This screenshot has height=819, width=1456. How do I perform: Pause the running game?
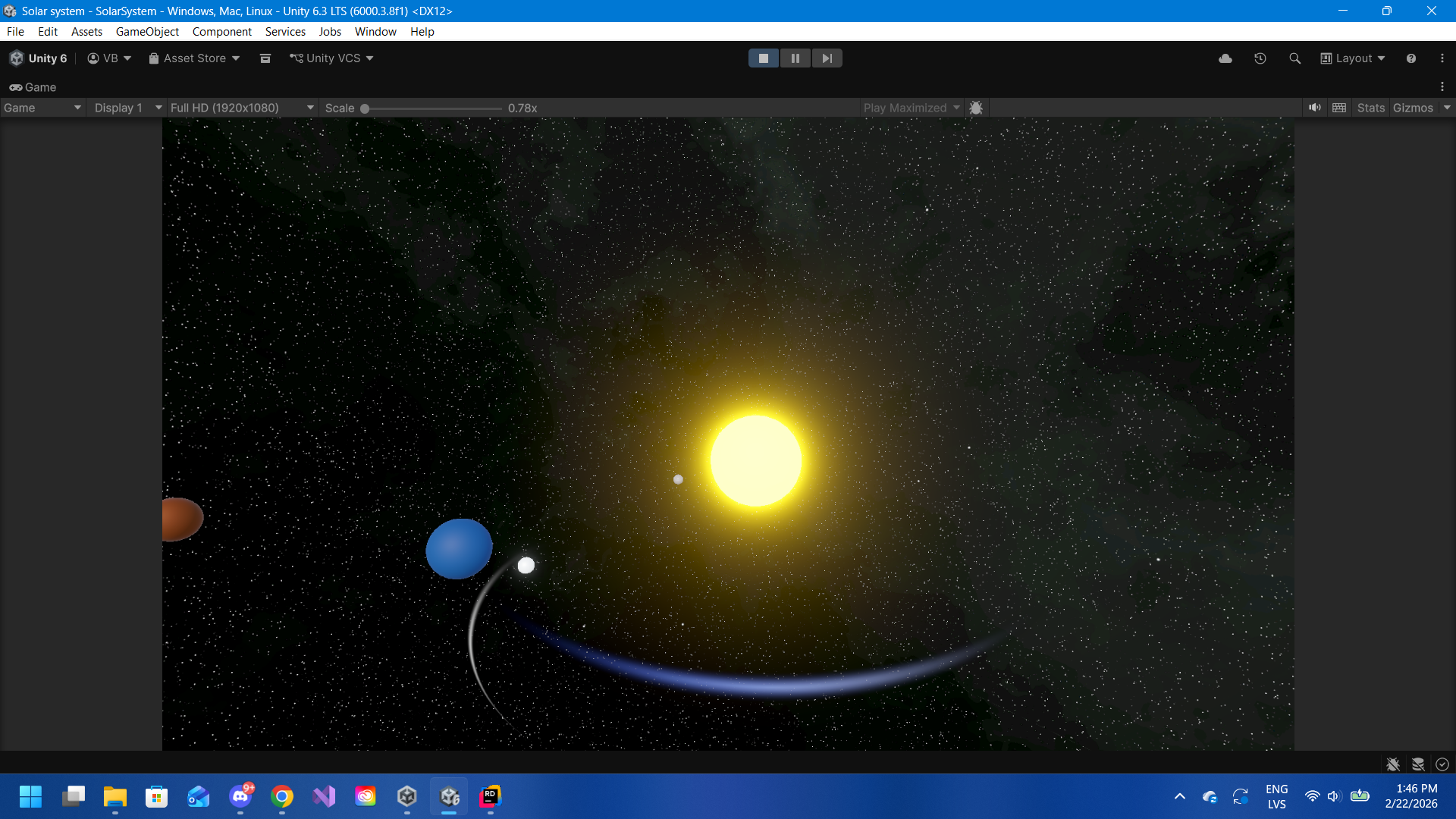795,58
